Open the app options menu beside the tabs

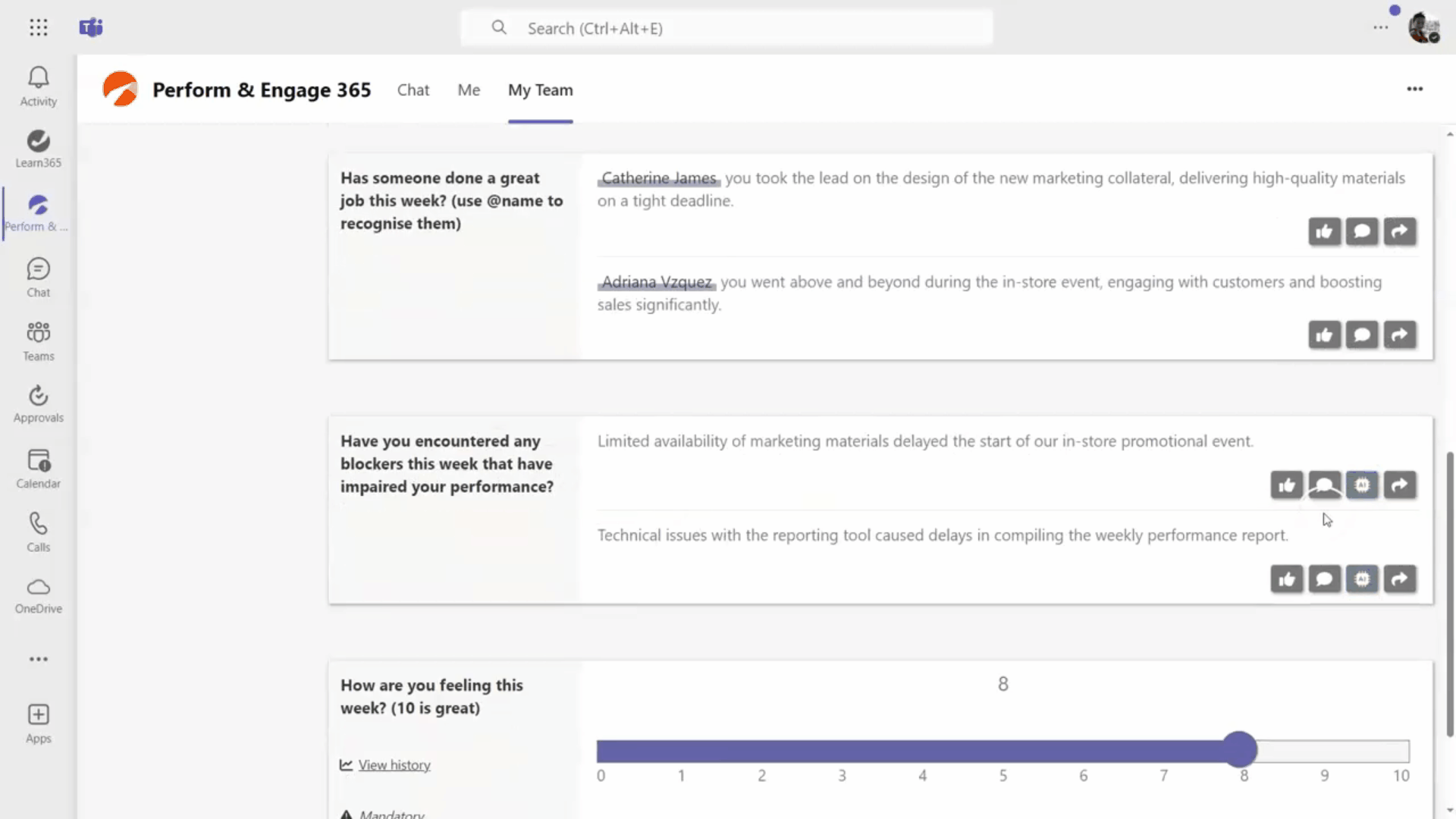[x=1414, y=89]
